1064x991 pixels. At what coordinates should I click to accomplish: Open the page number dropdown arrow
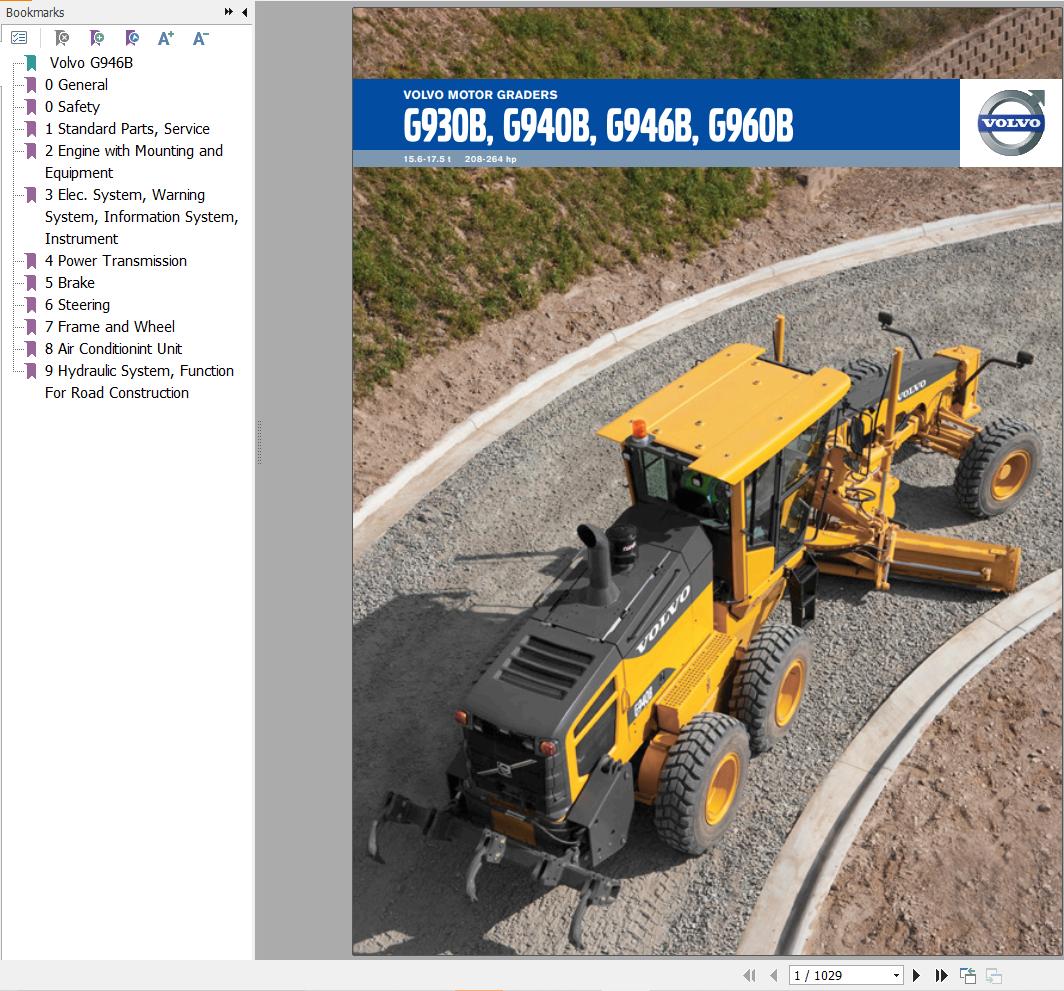click(x=896, y=975)
